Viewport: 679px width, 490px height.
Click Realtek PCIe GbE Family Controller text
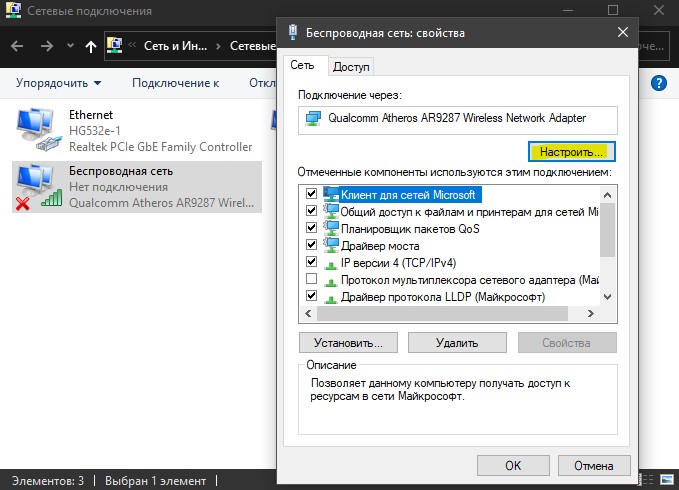point(160,147)
